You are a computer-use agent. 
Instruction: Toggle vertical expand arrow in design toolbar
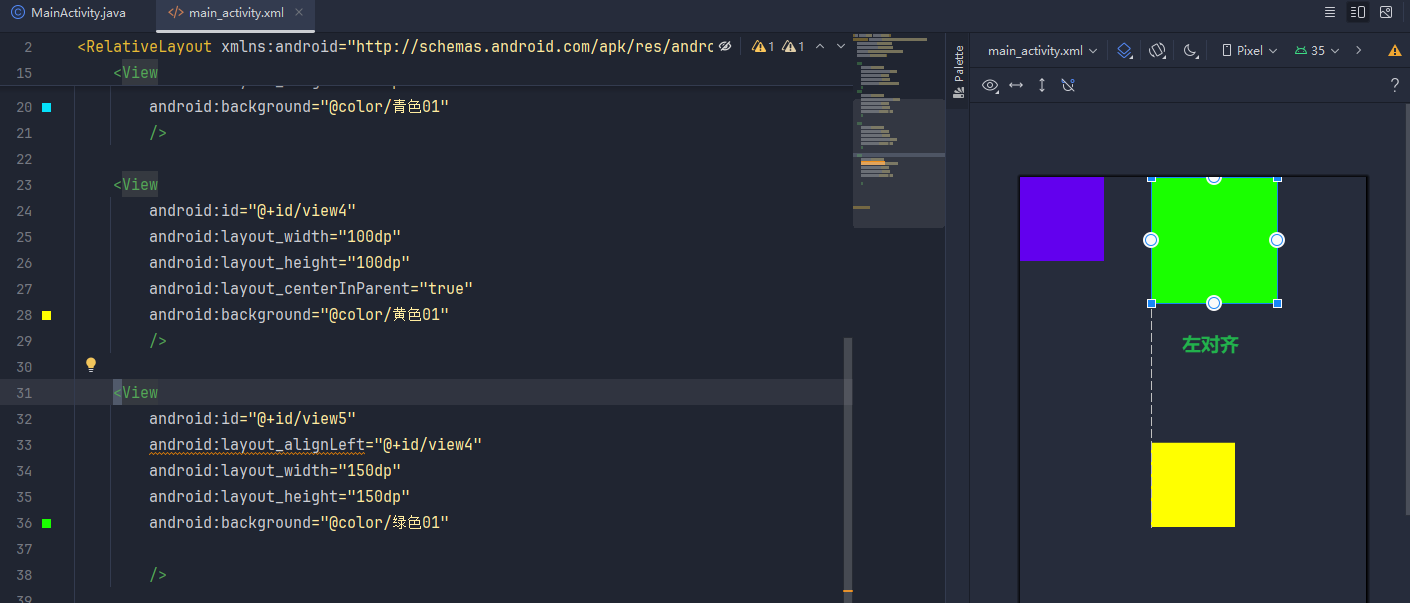pyautogui.click(x=1041, y=85)
